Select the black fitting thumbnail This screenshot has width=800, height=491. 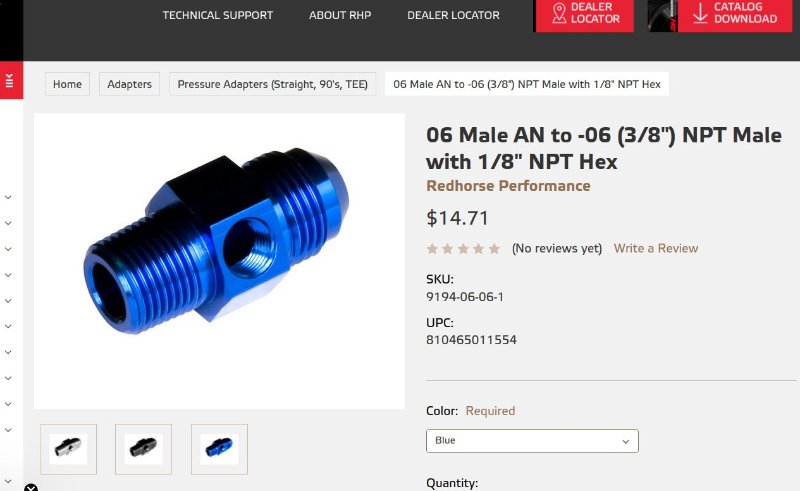coord(143,449)
